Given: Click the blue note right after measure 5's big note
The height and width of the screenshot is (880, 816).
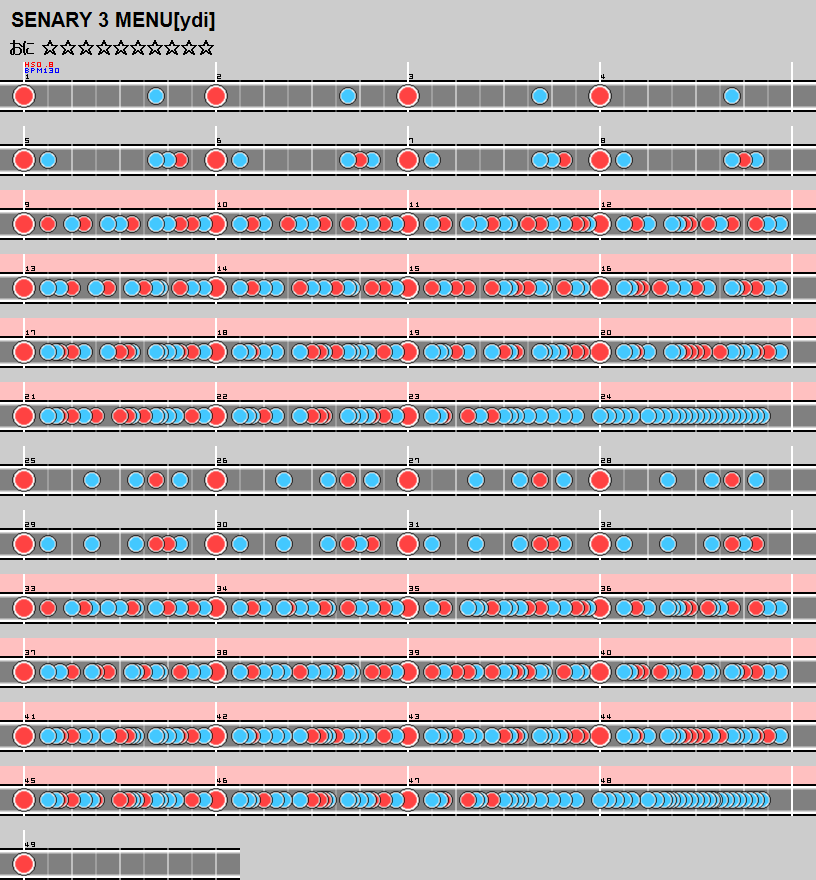Looking at the screenshot, I should (x=48, y=160).
